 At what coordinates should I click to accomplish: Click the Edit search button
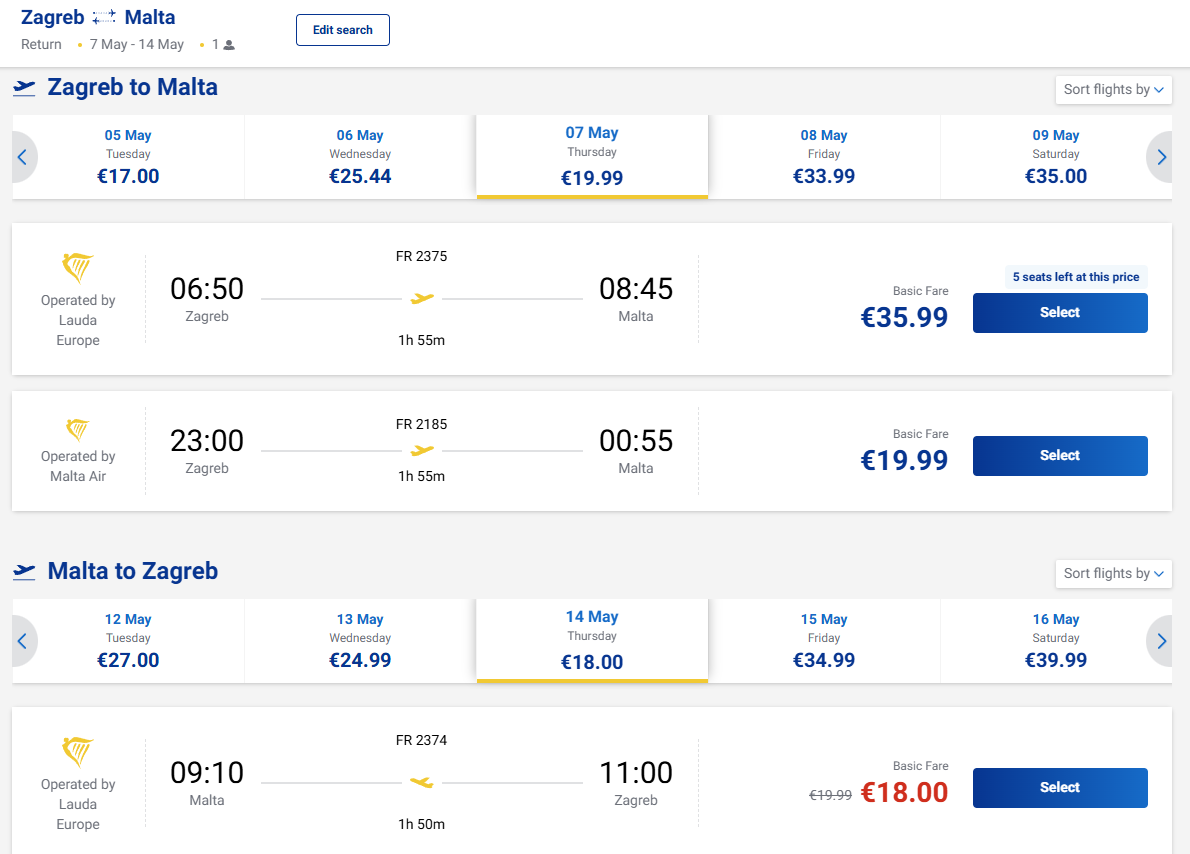[342, 30]
